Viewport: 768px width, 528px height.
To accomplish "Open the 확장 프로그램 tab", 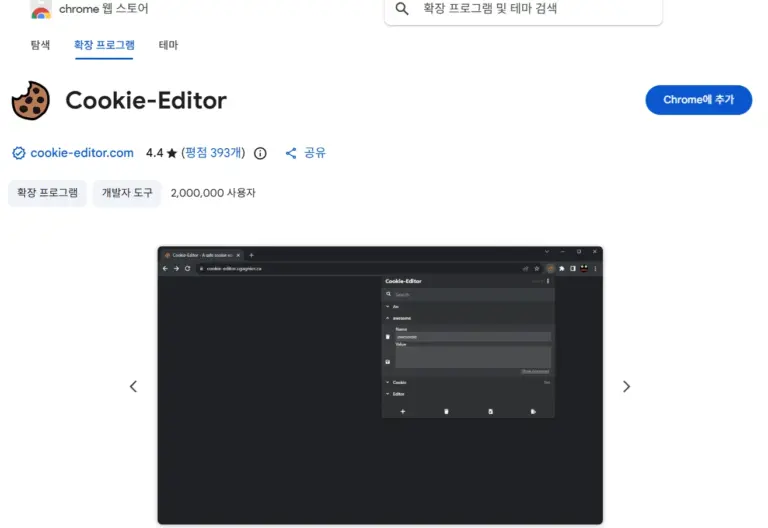I will 104,45.
